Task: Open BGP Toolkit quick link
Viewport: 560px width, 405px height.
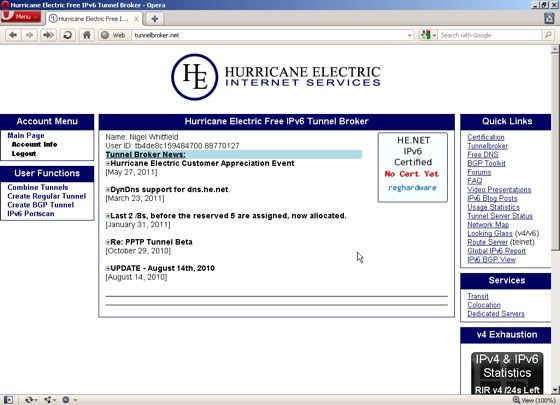Action: pos(486,163)
